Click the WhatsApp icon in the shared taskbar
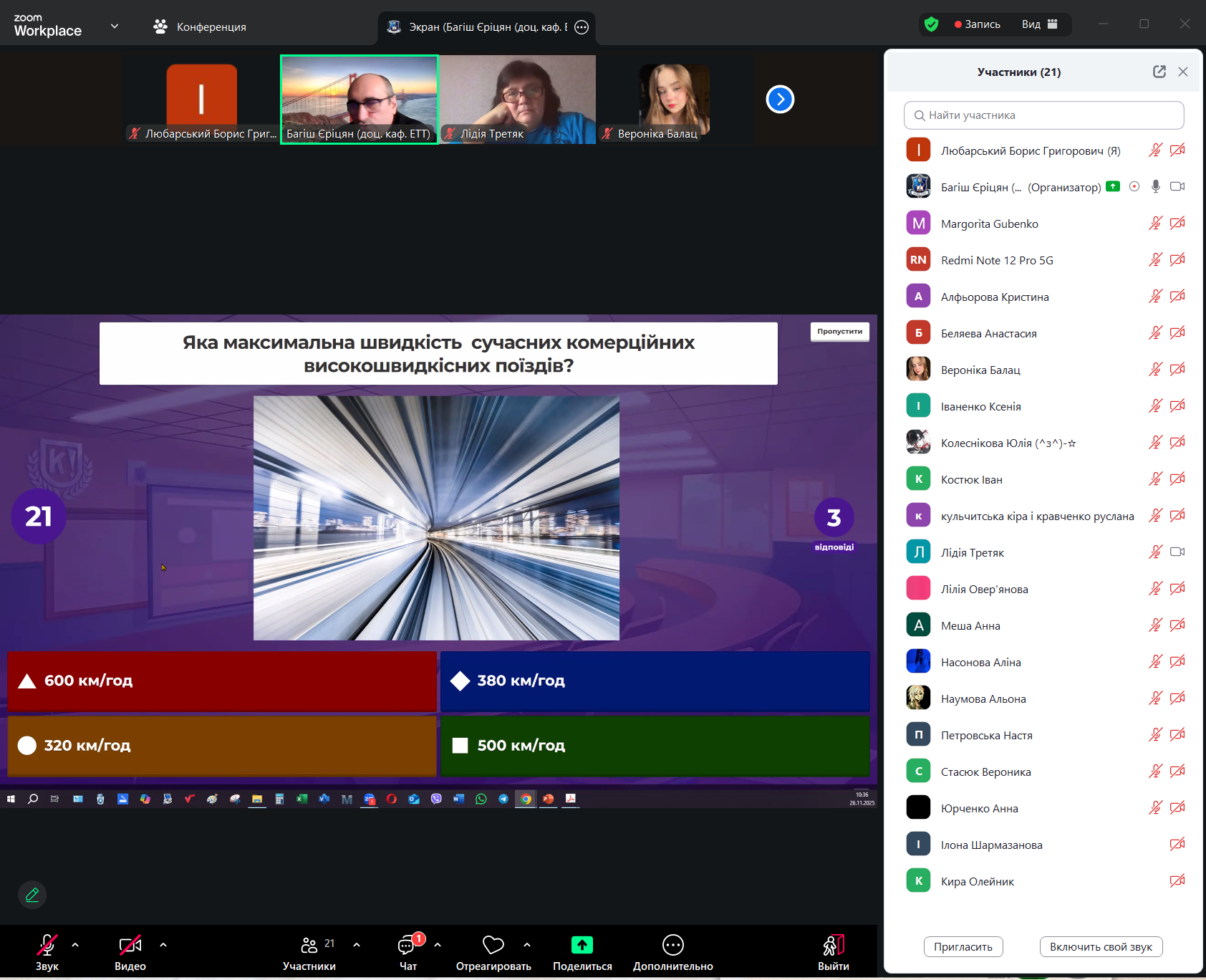1206x980 pixels. [481, 799]
